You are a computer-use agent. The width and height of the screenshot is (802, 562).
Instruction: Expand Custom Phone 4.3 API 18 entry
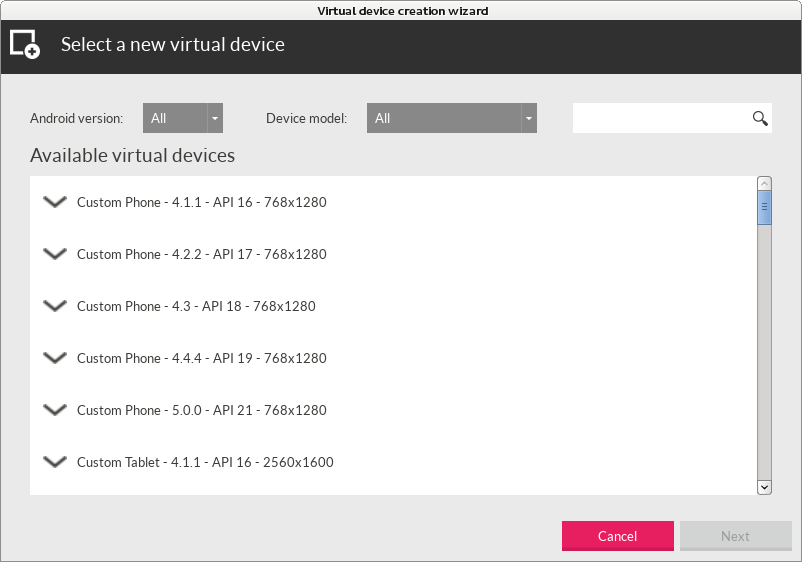[55, 306]
